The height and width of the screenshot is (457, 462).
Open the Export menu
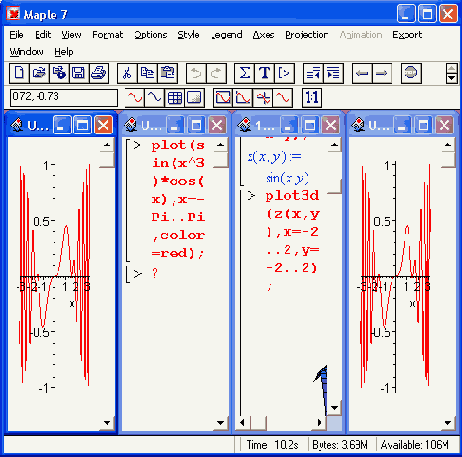coord(407,35)
